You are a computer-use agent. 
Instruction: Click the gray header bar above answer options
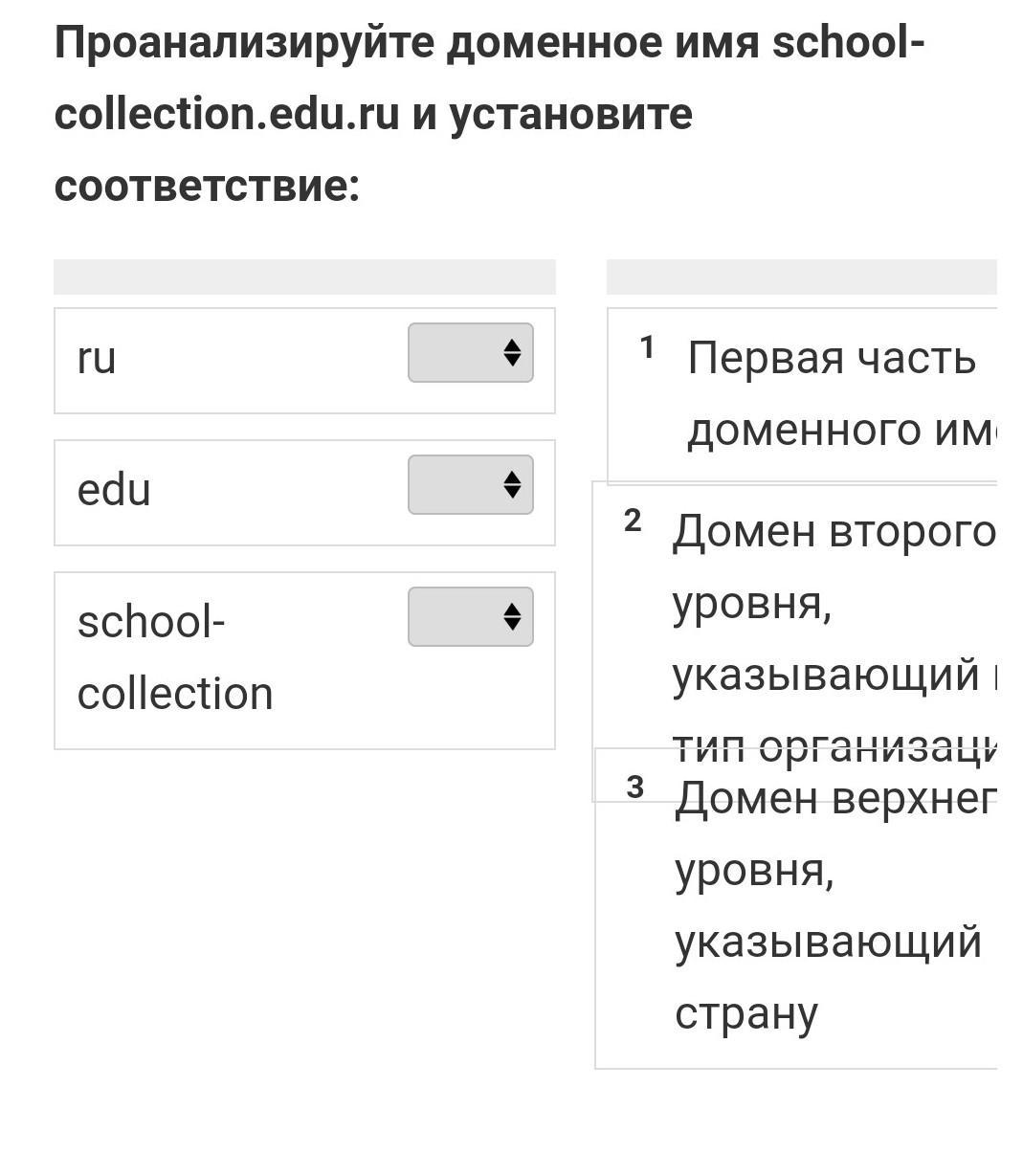[801, 277]
